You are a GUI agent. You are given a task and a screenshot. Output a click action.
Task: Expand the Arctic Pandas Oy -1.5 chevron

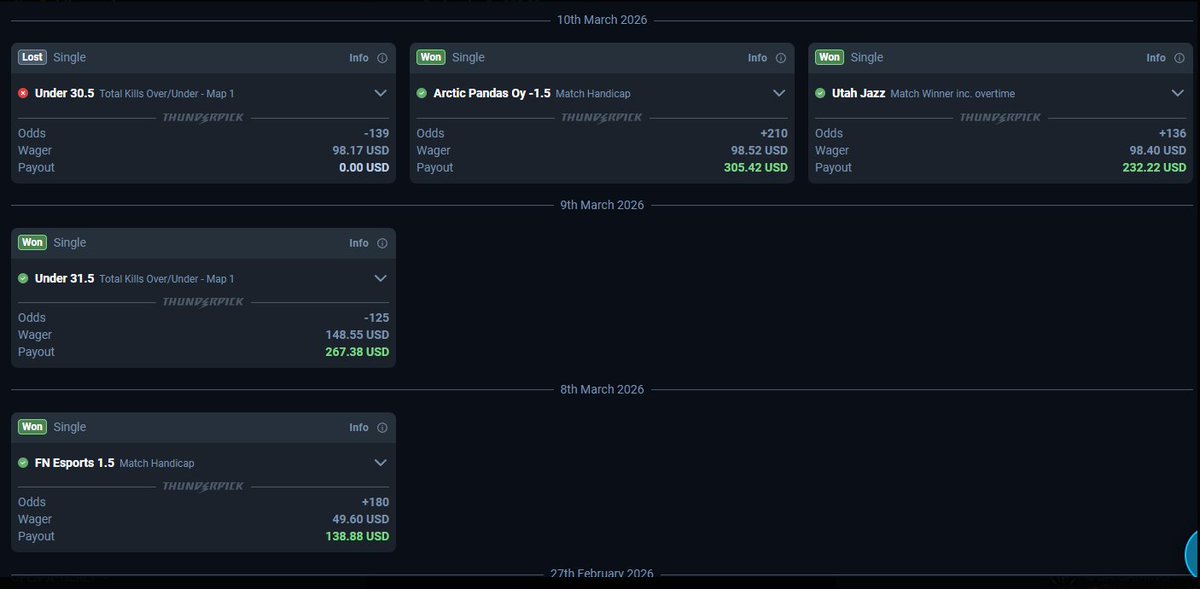(779, 93)
